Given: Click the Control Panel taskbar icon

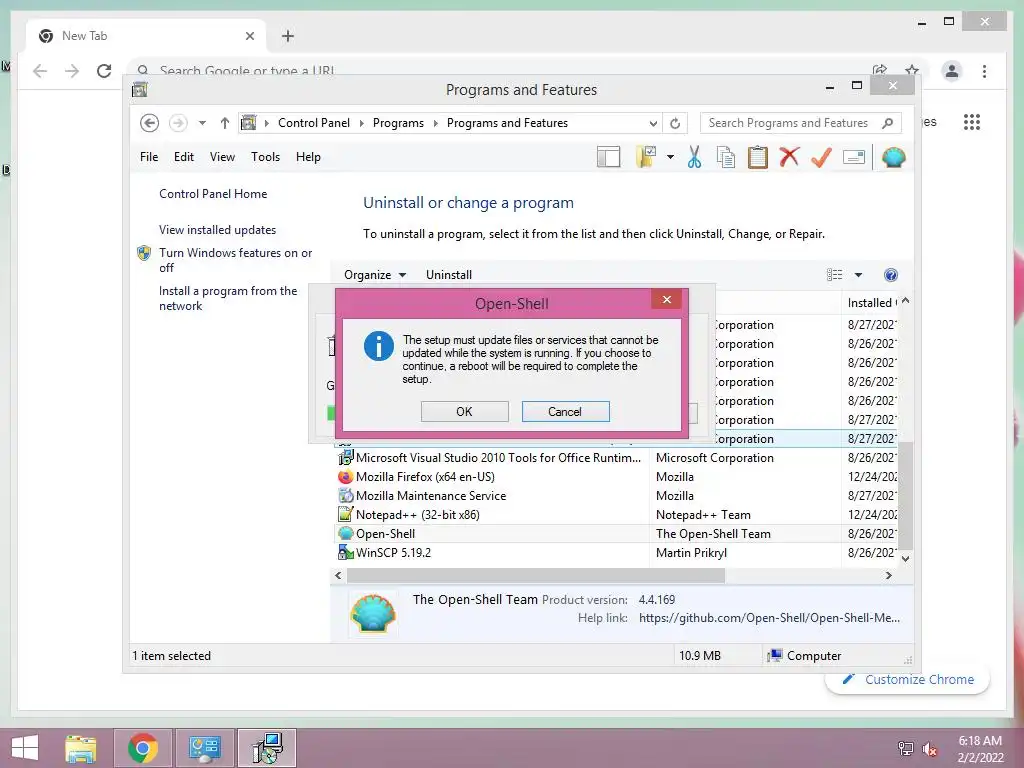Looking at the screenshot, I should point(204,748).
